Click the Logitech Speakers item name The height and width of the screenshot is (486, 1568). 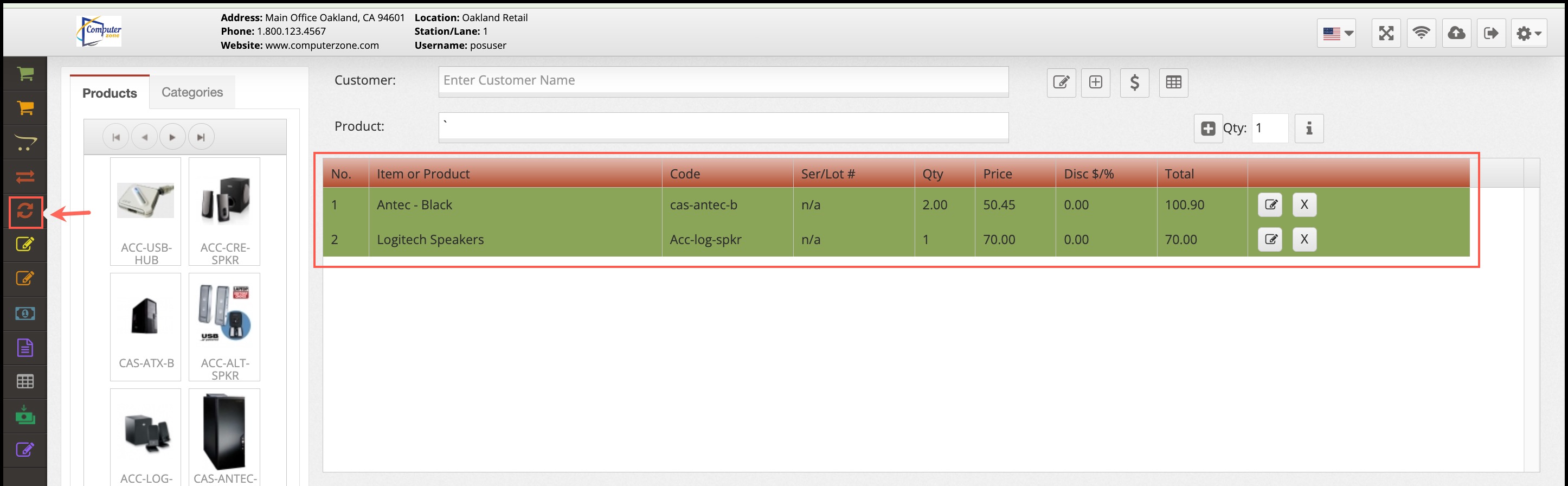pos(430,240)
